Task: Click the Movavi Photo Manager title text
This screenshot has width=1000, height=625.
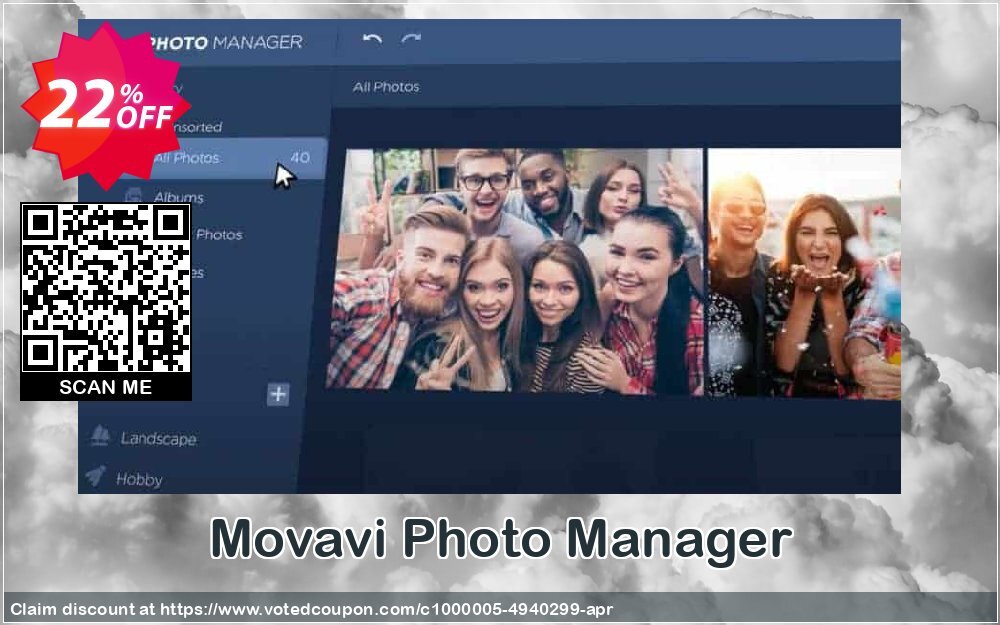Action: [x=501, y=541]
